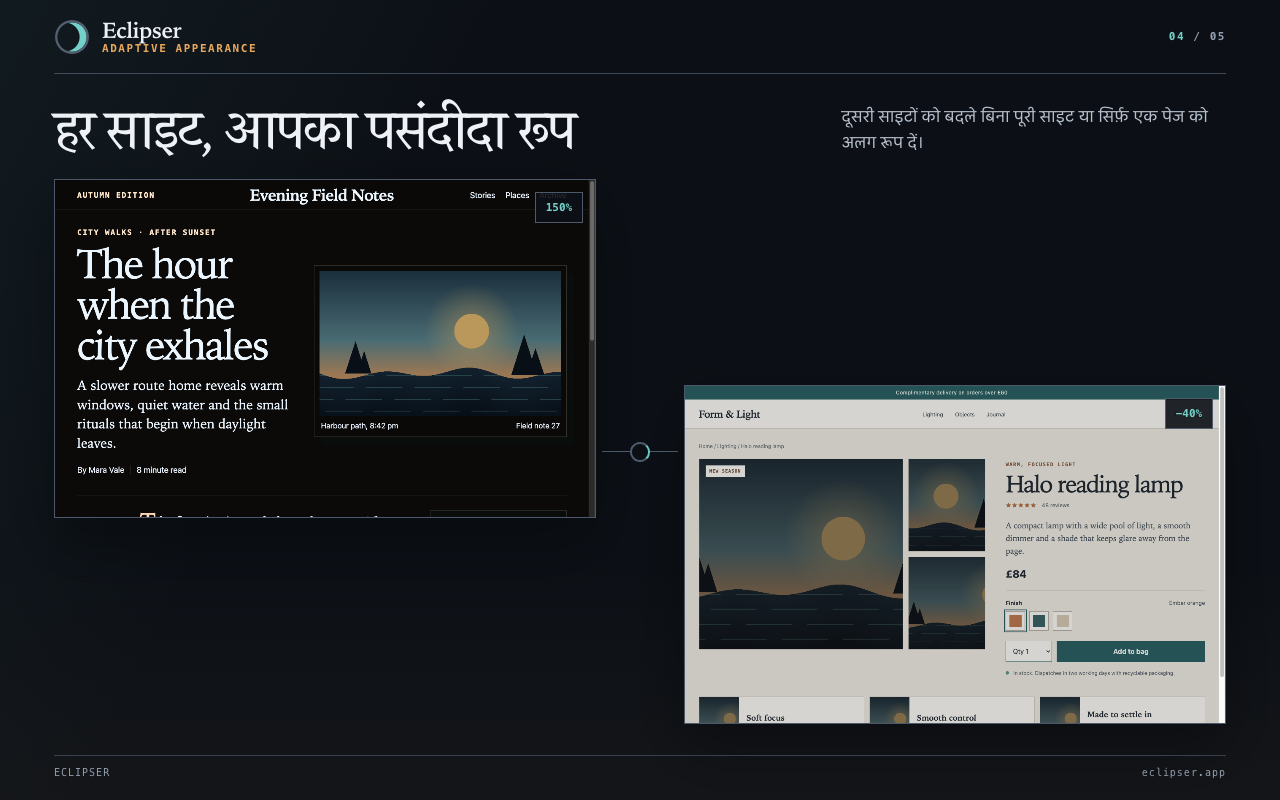Click the Form & Light site logo
The height and width of the screenshot is (800, 1280).
pyautogui.click(x=729, y=414)
